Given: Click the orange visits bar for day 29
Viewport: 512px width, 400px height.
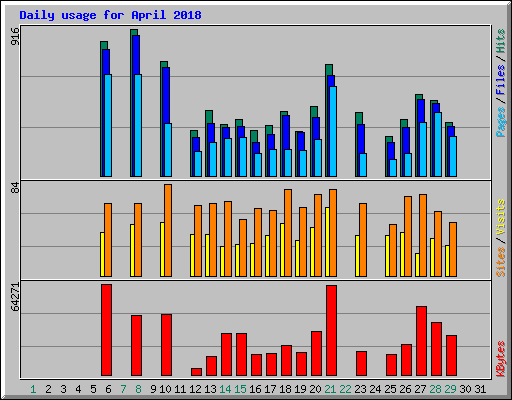Looking at the screenshot, I should click(x=453, y=249).
